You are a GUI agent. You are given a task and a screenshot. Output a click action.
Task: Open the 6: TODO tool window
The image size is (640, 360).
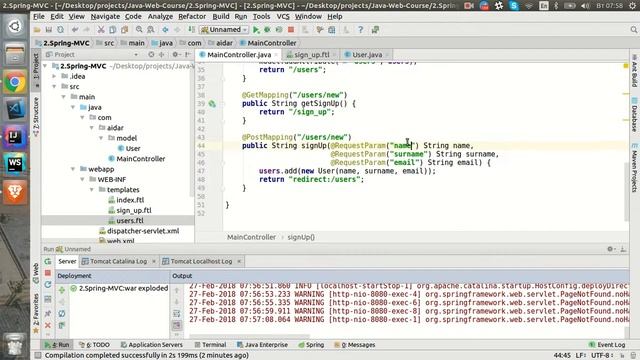pyautogui.click(x=94, y=345)
